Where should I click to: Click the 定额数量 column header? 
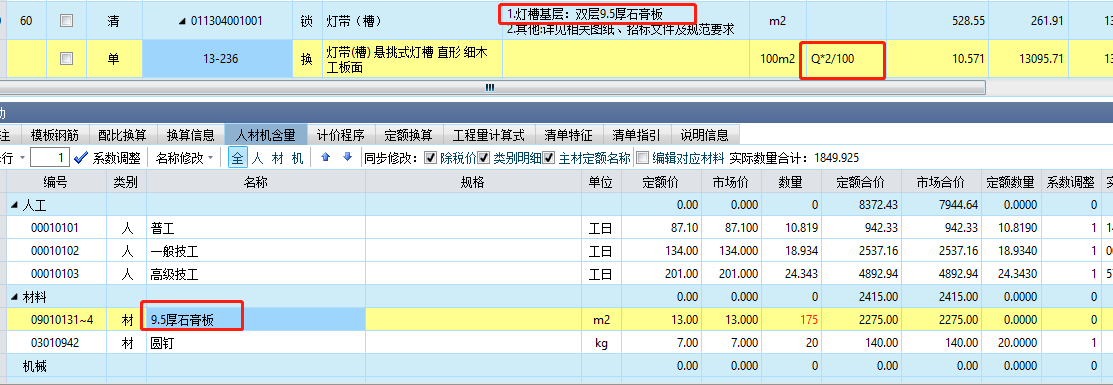click(1010, 183)
